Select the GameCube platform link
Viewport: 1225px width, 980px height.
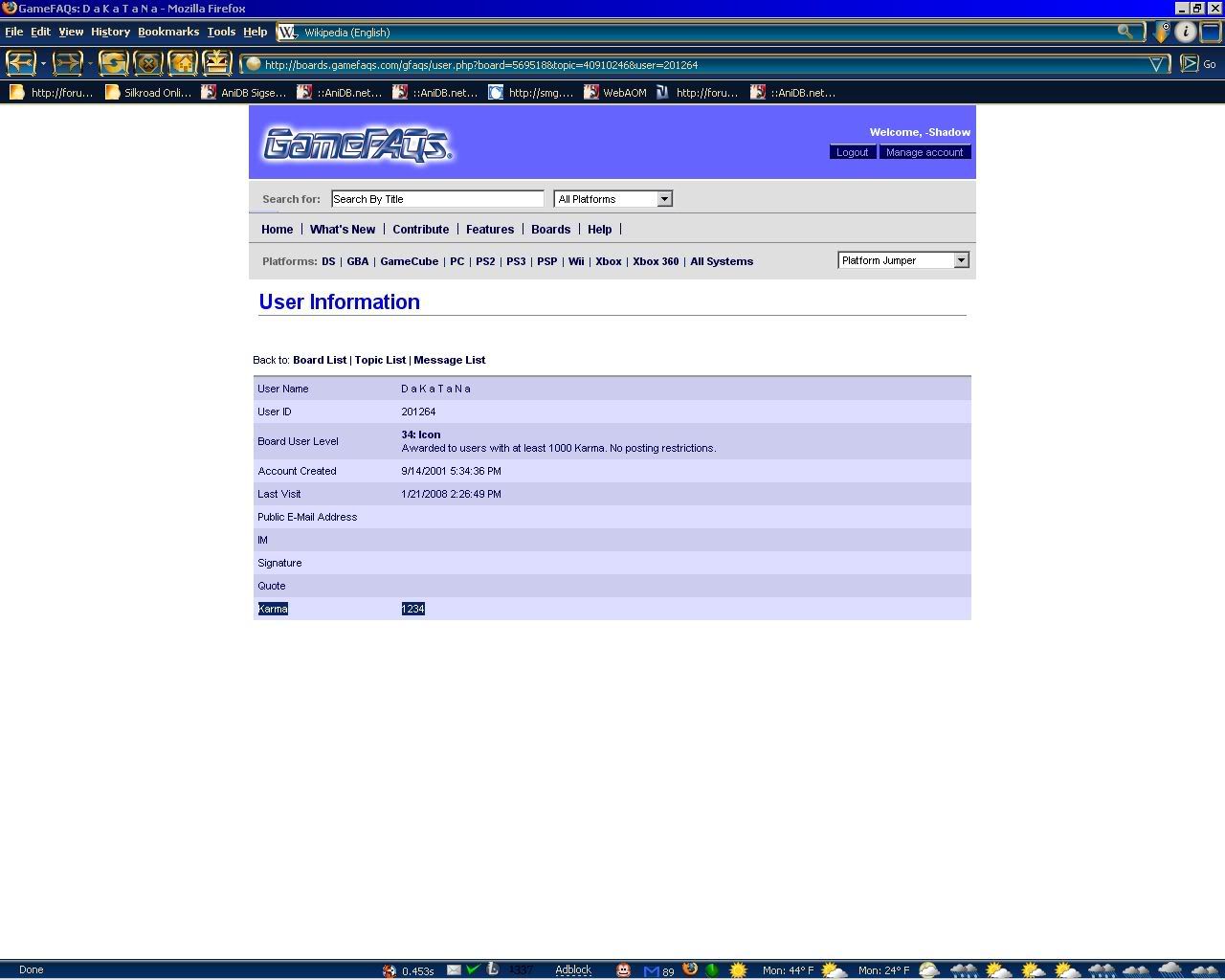410,261
